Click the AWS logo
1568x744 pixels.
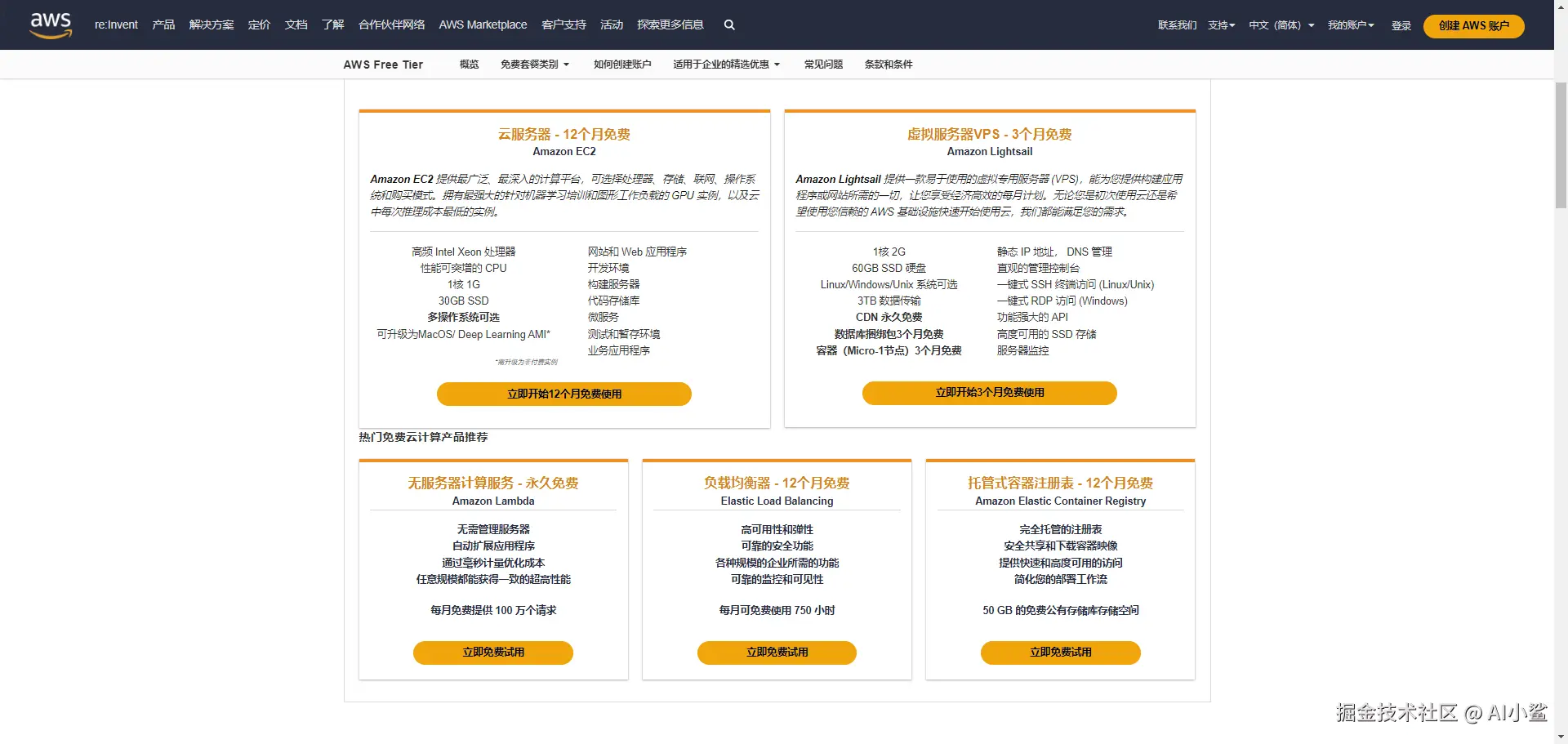[x=51, y=25]
